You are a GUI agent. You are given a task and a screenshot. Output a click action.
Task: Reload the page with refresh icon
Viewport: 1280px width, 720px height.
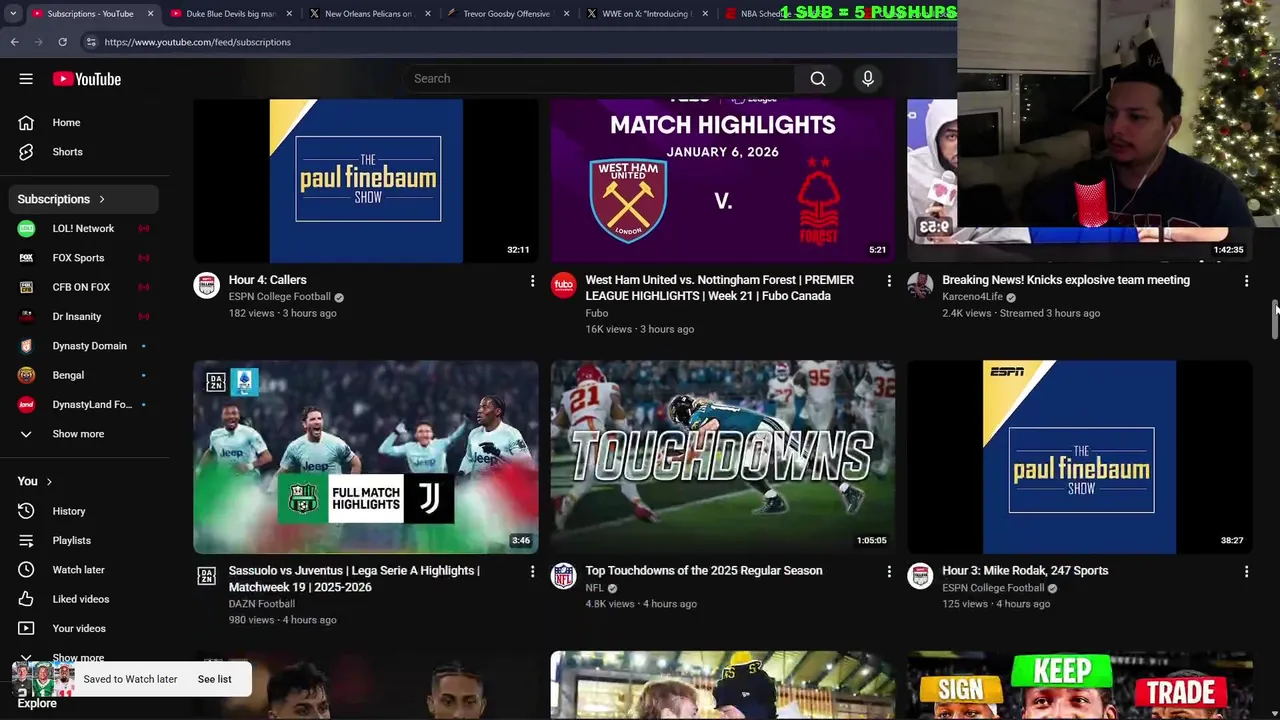(x=62, y=42)
